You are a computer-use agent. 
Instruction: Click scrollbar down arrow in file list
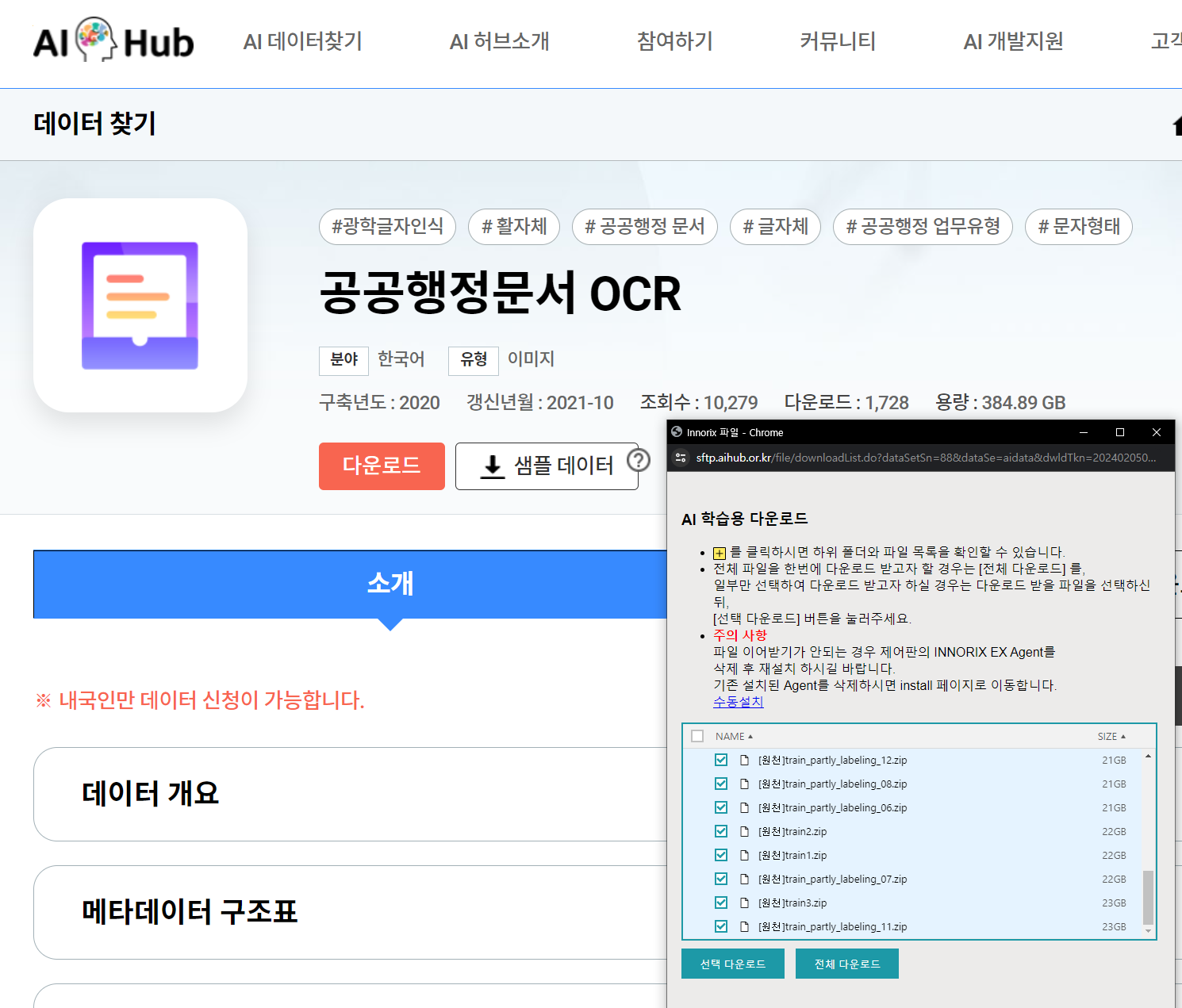pos(1148,931)
